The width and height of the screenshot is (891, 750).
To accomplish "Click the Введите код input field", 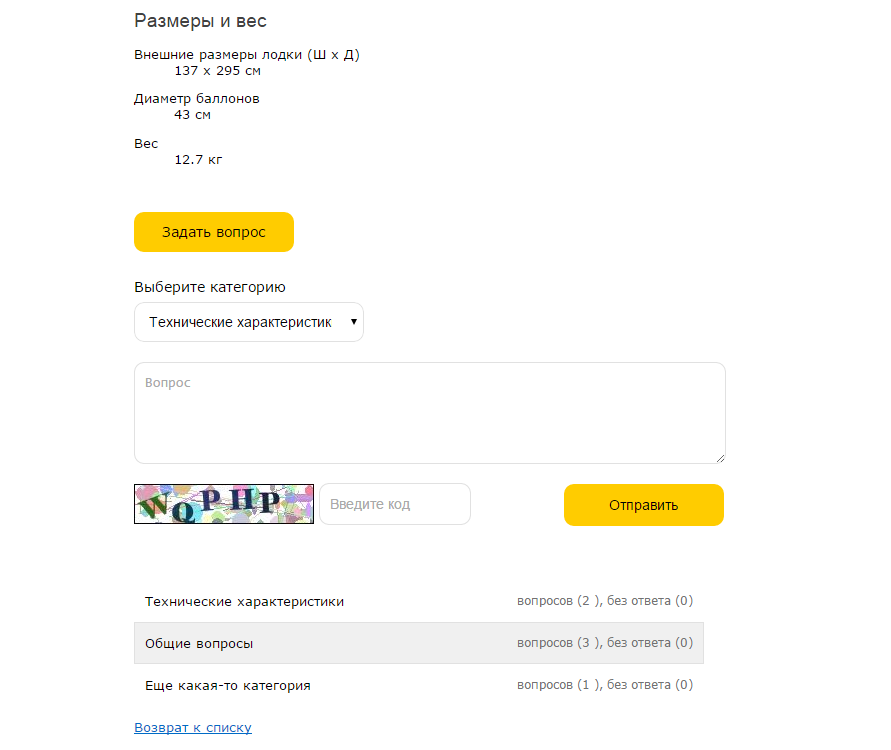I will coord(394,504).
